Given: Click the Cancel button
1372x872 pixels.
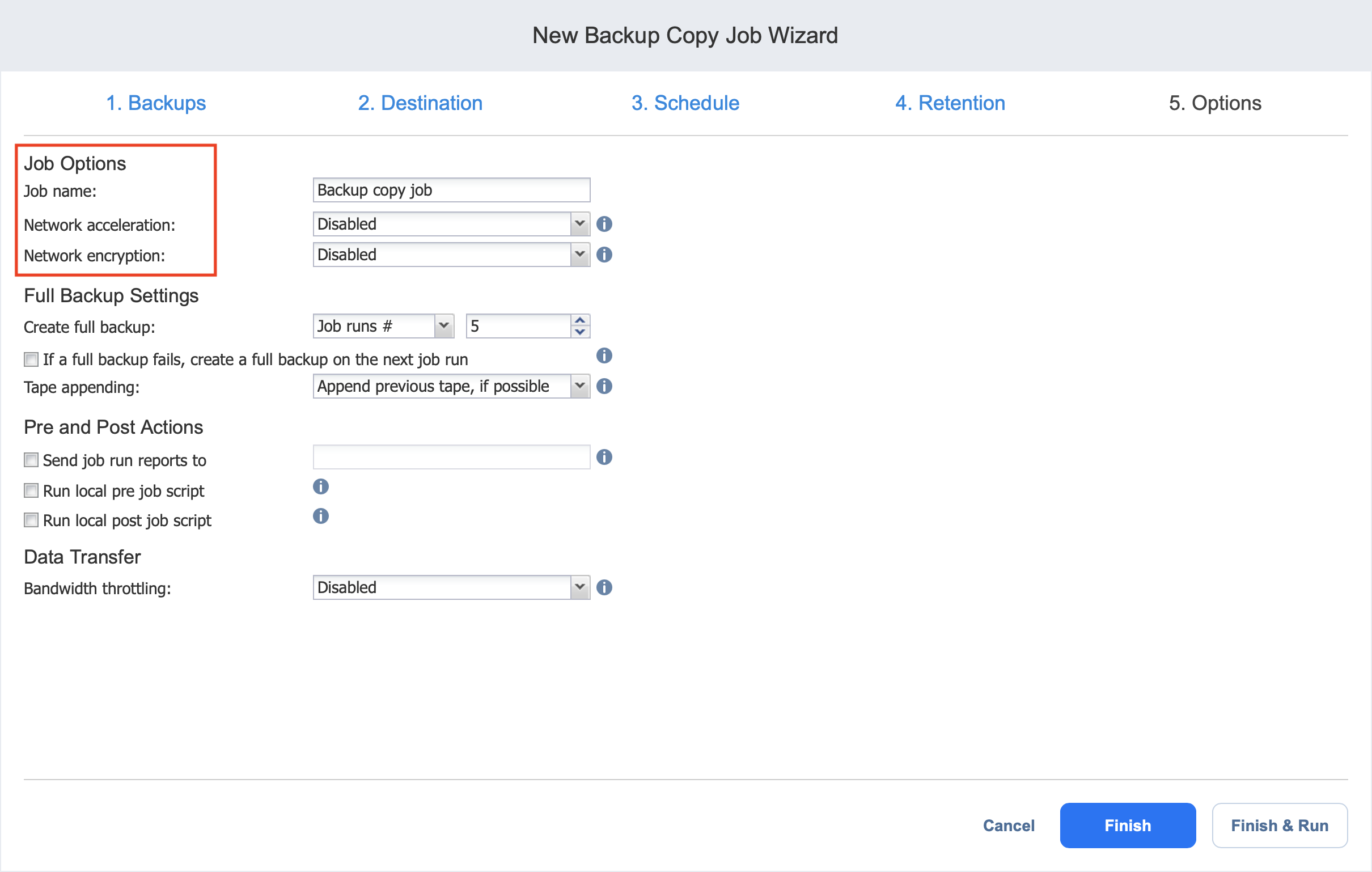Looking at the screenshot, I should pos(1009,826).
